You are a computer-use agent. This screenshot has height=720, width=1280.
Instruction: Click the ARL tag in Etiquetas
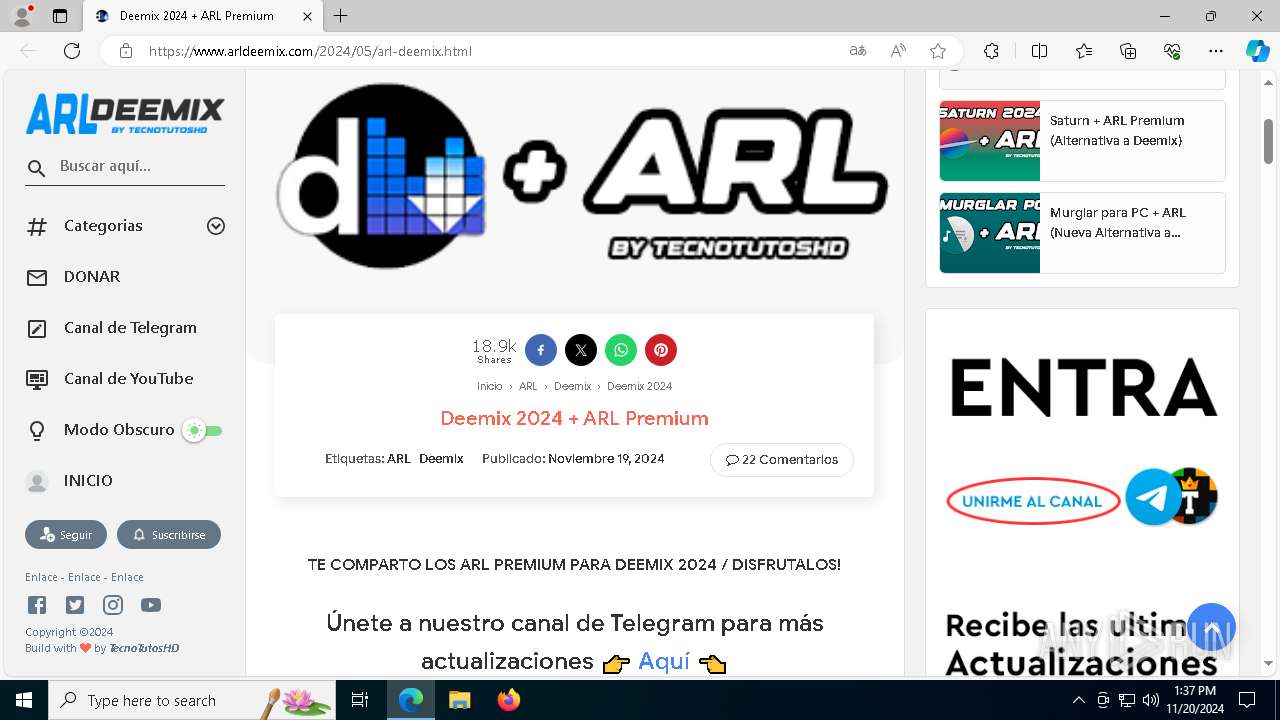(x=399, y=459)
